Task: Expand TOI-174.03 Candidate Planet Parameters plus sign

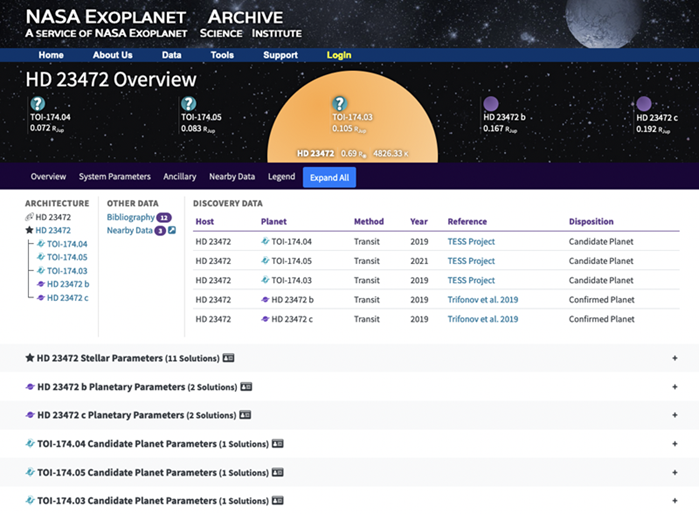Action: [x=676, y=501]
